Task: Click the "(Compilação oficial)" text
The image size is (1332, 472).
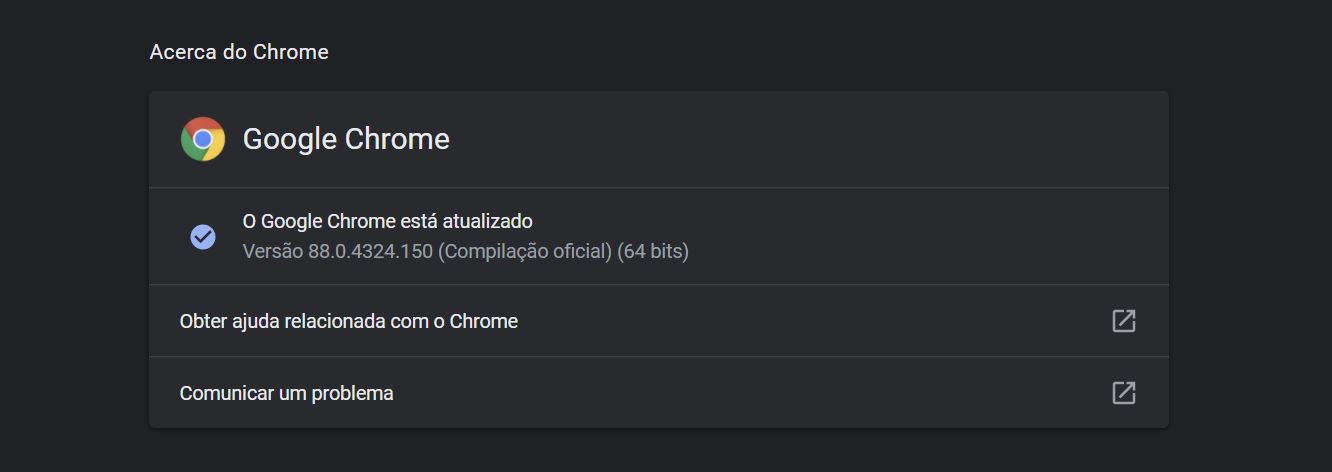Action: 525,251
